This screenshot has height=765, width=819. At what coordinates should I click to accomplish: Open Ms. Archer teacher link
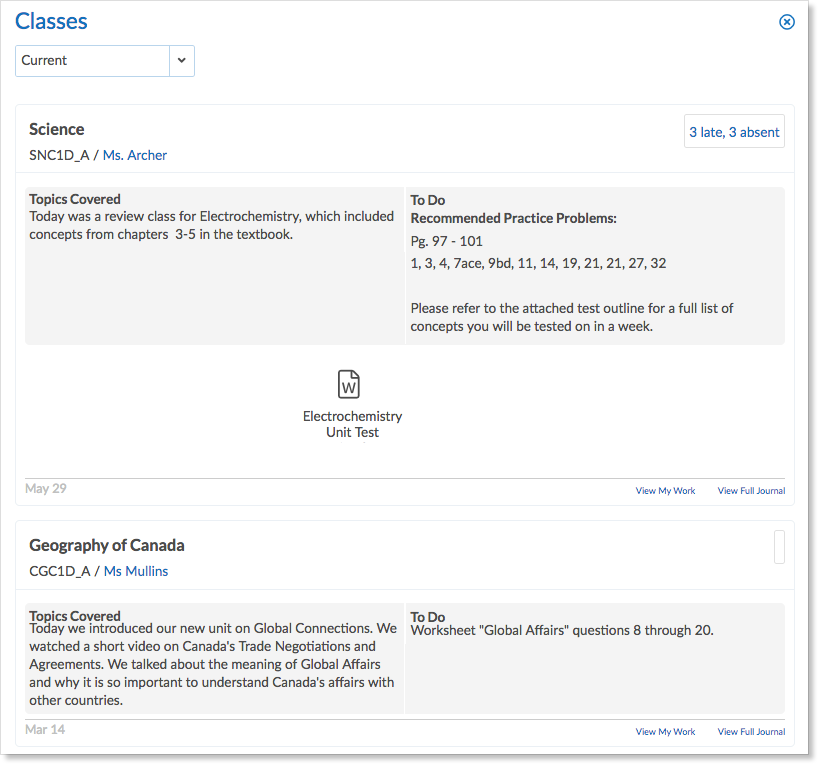tap(135, 155)
